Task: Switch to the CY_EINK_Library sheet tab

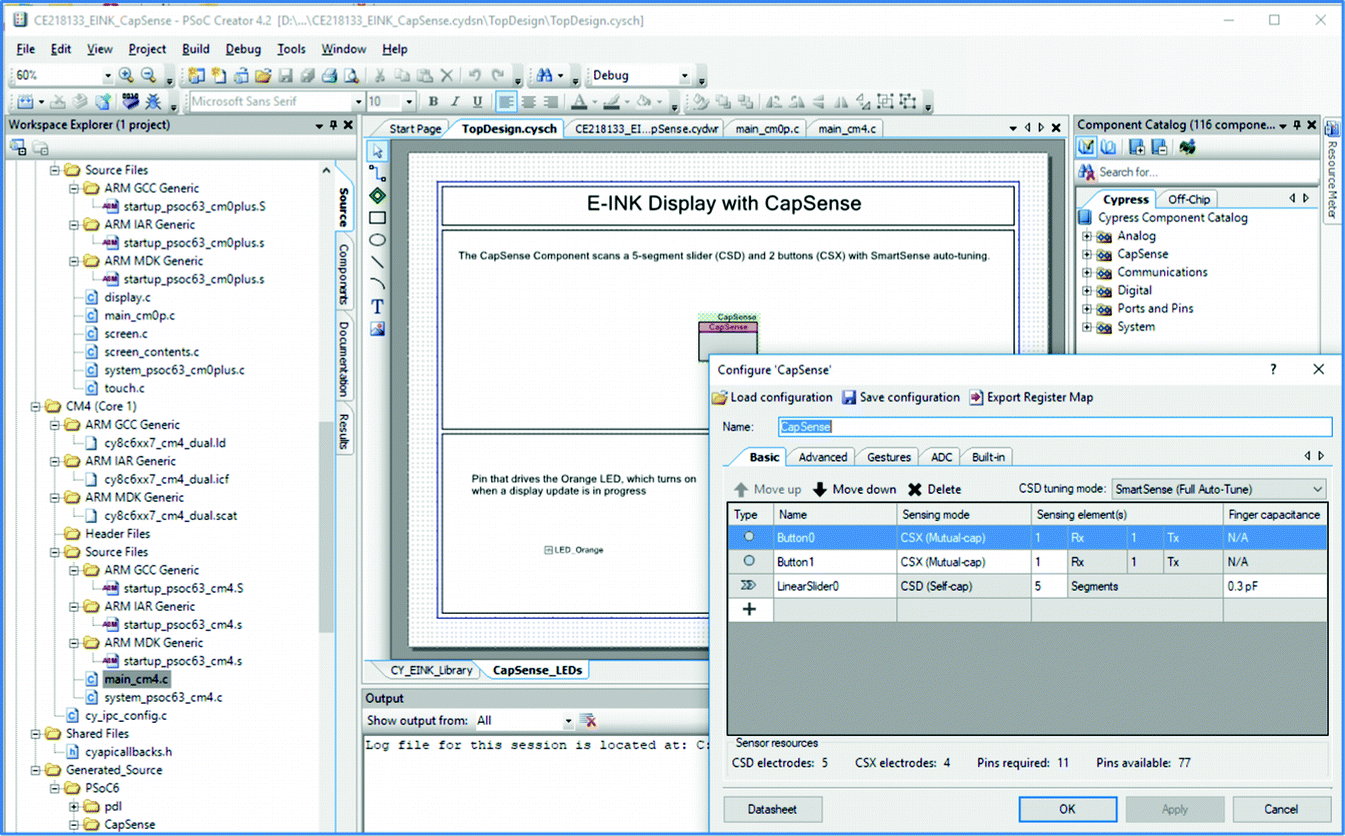Action: pos(433,670)
